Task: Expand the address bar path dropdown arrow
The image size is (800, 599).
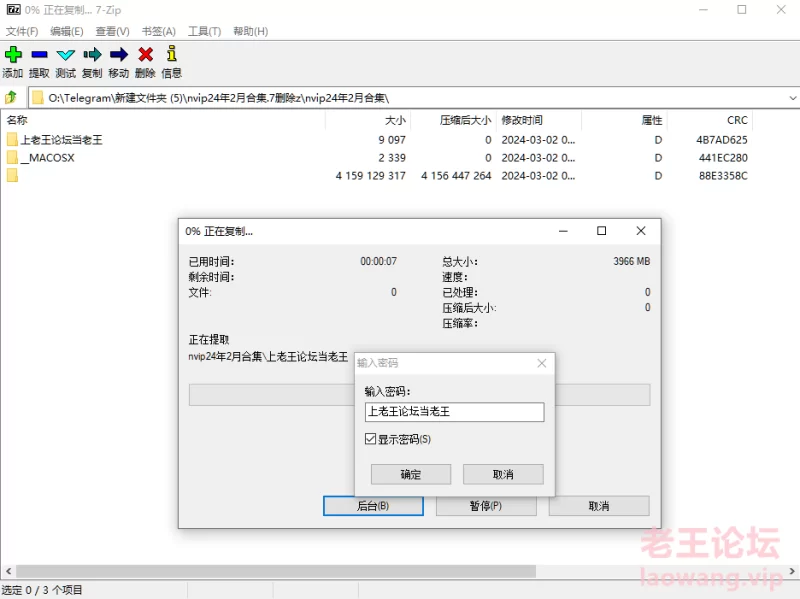Action: (792, 97)
